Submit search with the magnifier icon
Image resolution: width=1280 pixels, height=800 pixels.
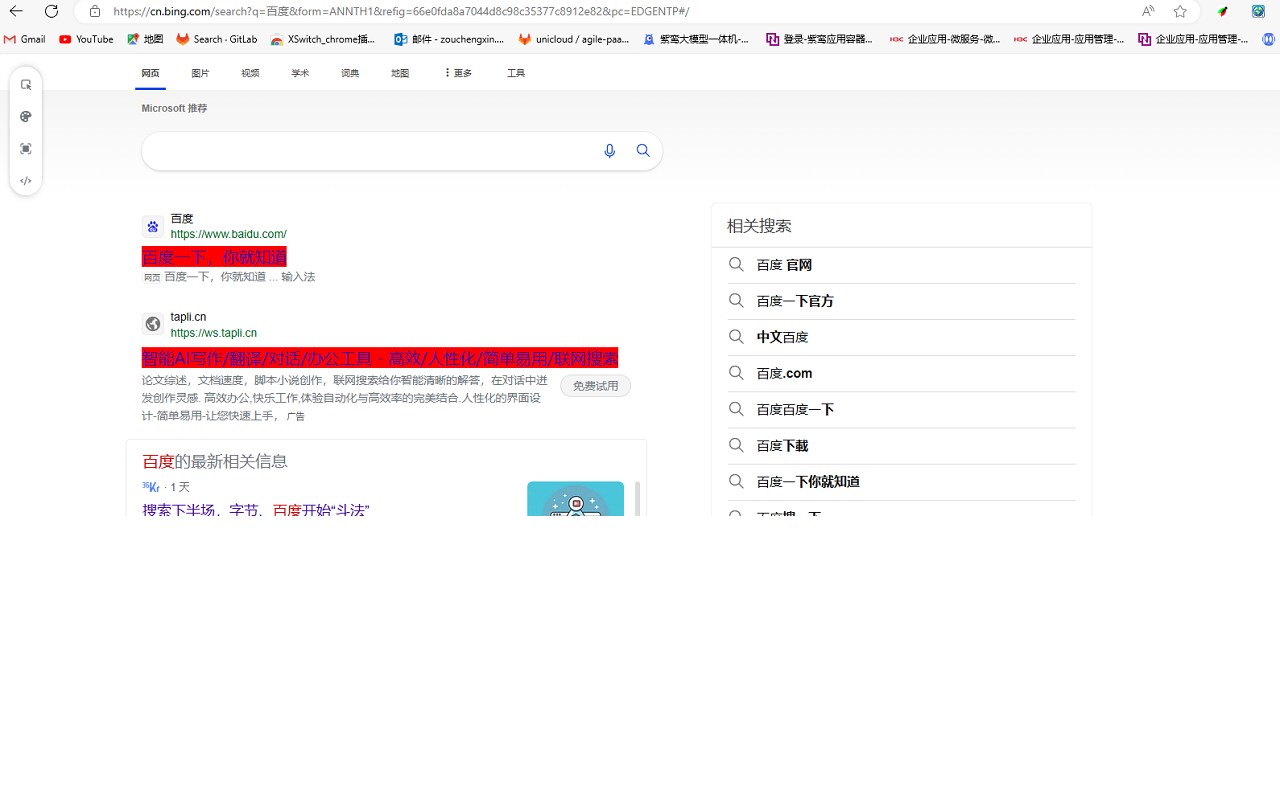pyautogui.click(x=643, y=151)
